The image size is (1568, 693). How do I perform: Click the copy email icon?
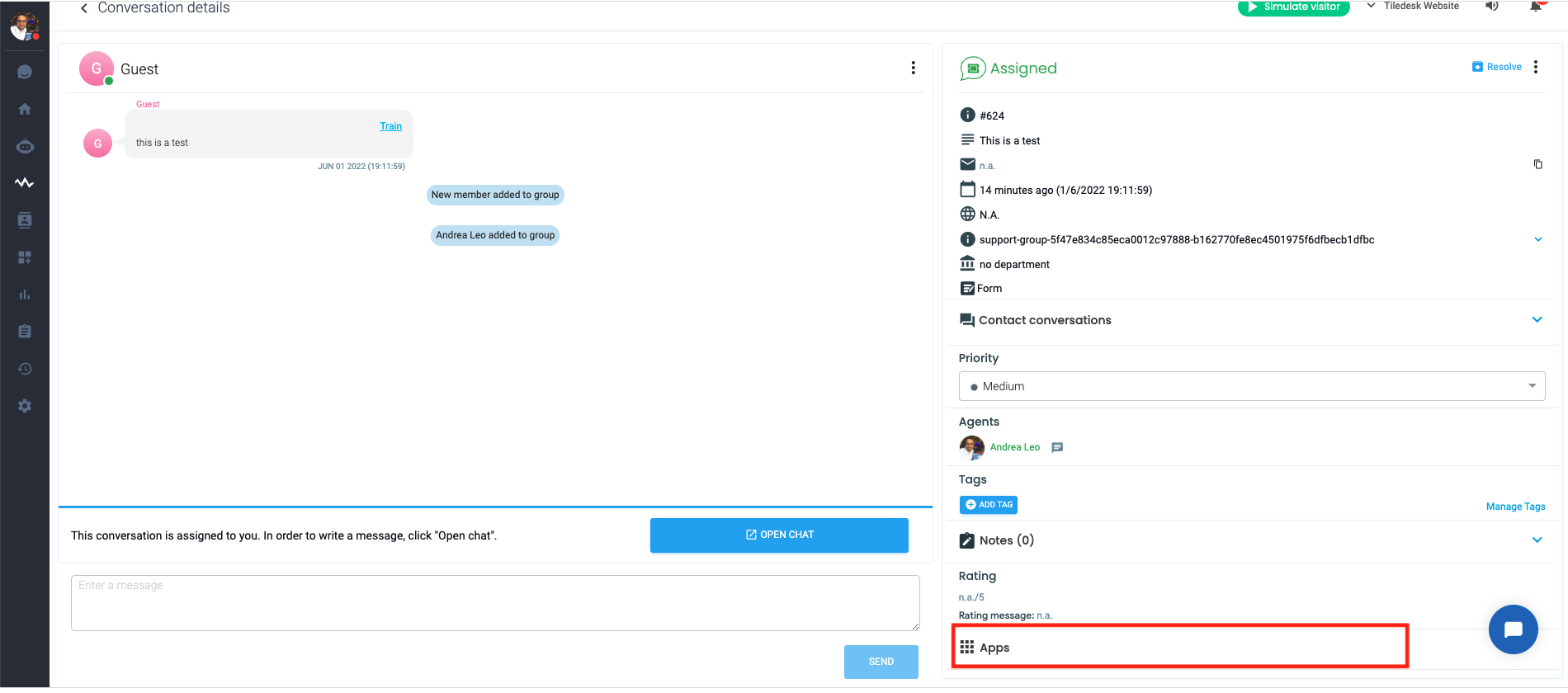(x=1537, y=164)
